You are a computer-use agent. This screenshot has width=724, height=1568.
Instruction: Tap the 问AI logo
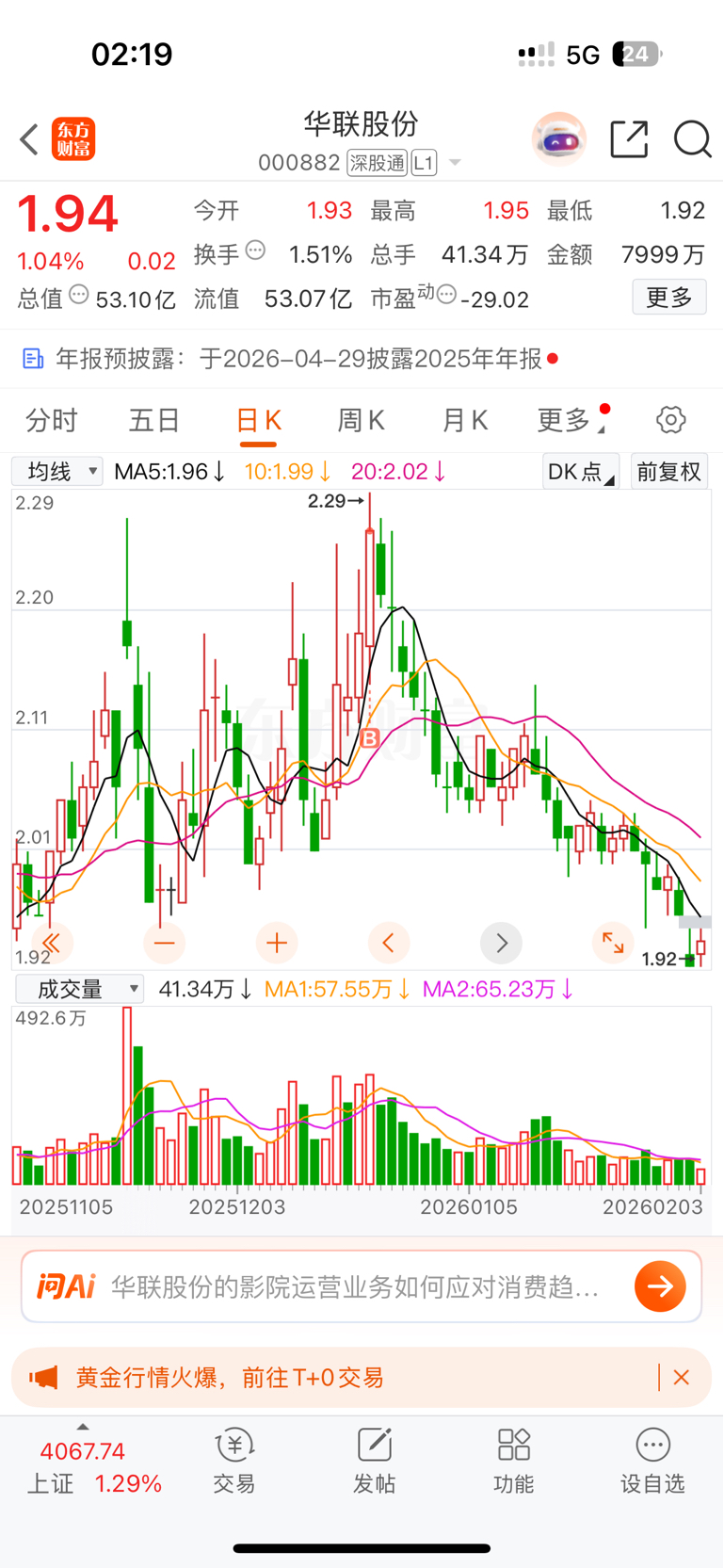click(x=66, y=1286)
